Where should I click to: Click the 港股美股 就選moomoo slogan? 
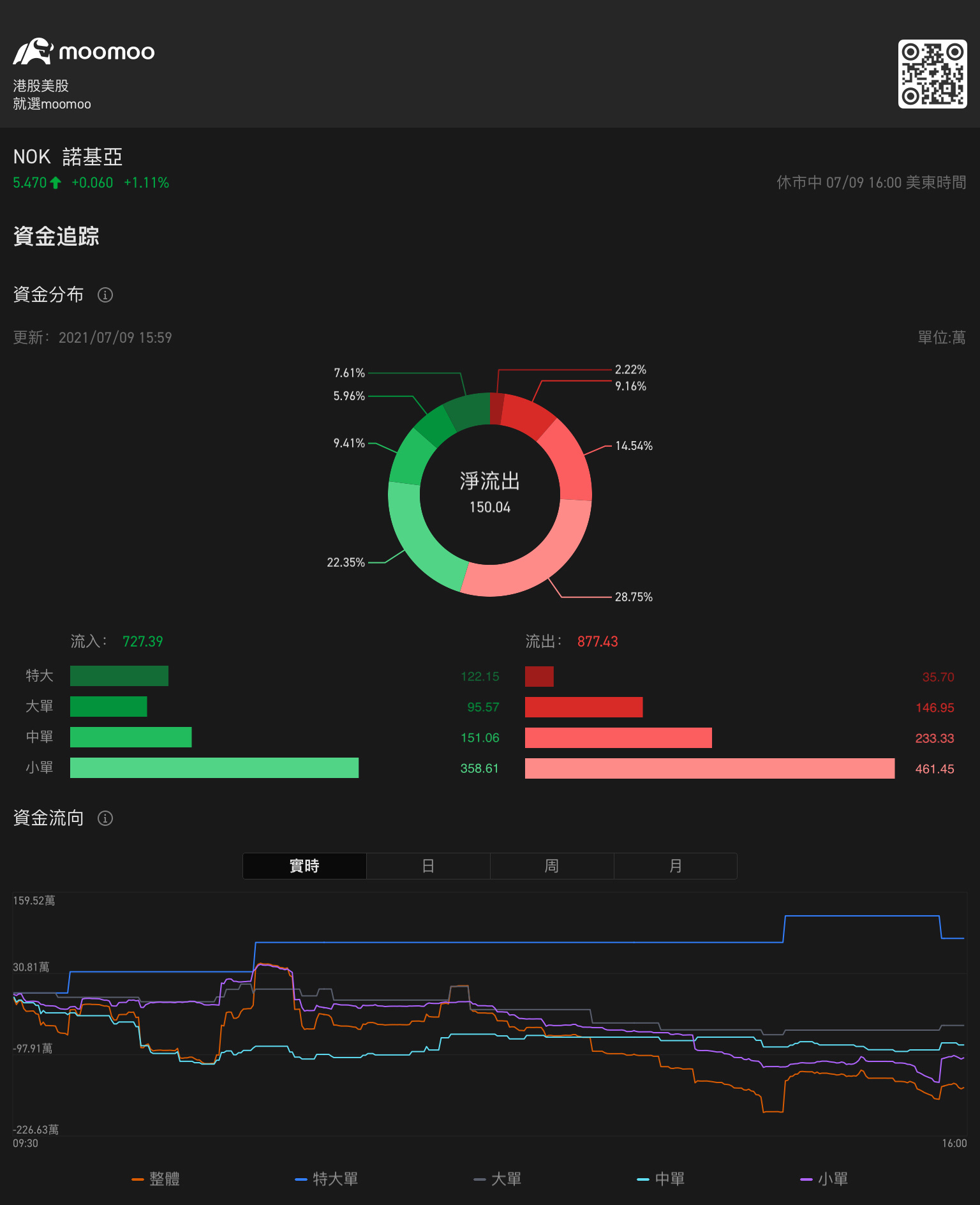click(x=52, y=94)
